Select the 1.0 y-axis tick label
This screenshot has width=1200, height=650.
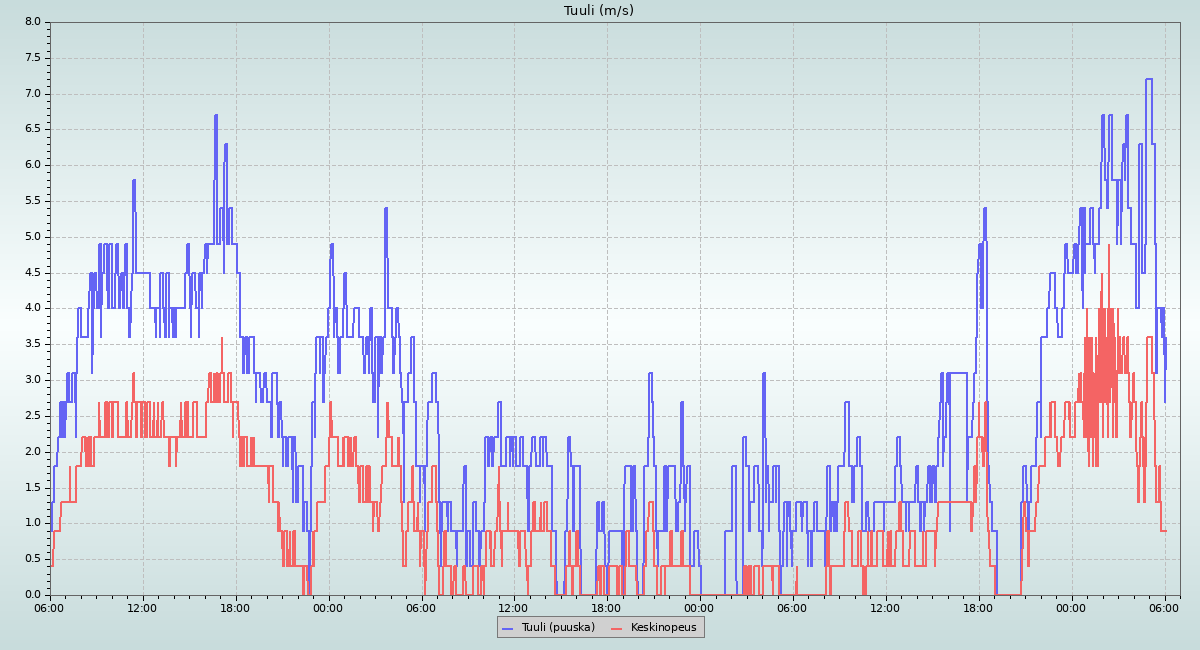(x=32, y=523)
